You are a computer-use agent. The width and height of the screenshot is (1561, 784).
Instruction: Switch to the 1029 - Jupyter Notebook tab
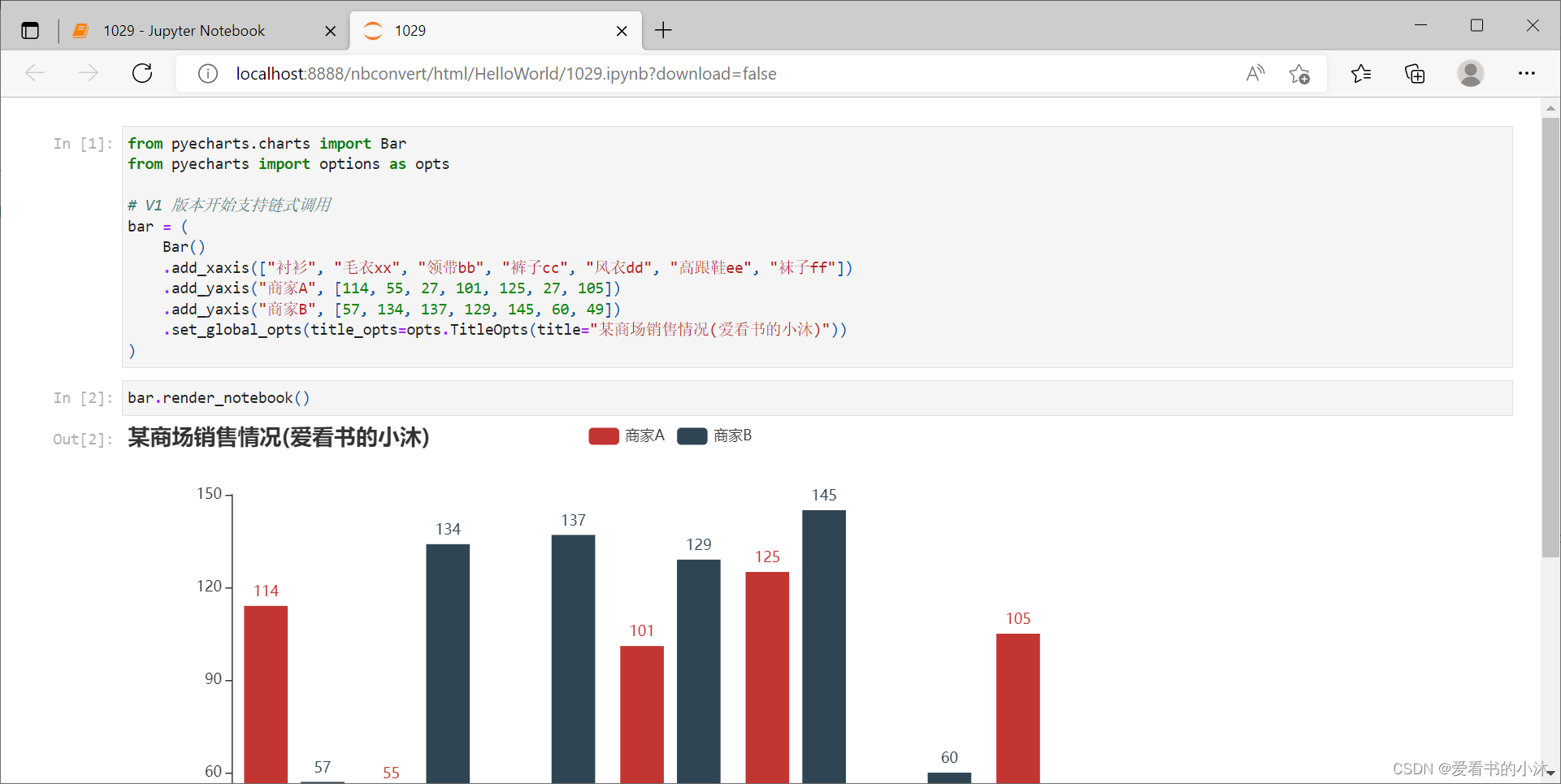tap(205, 31)
